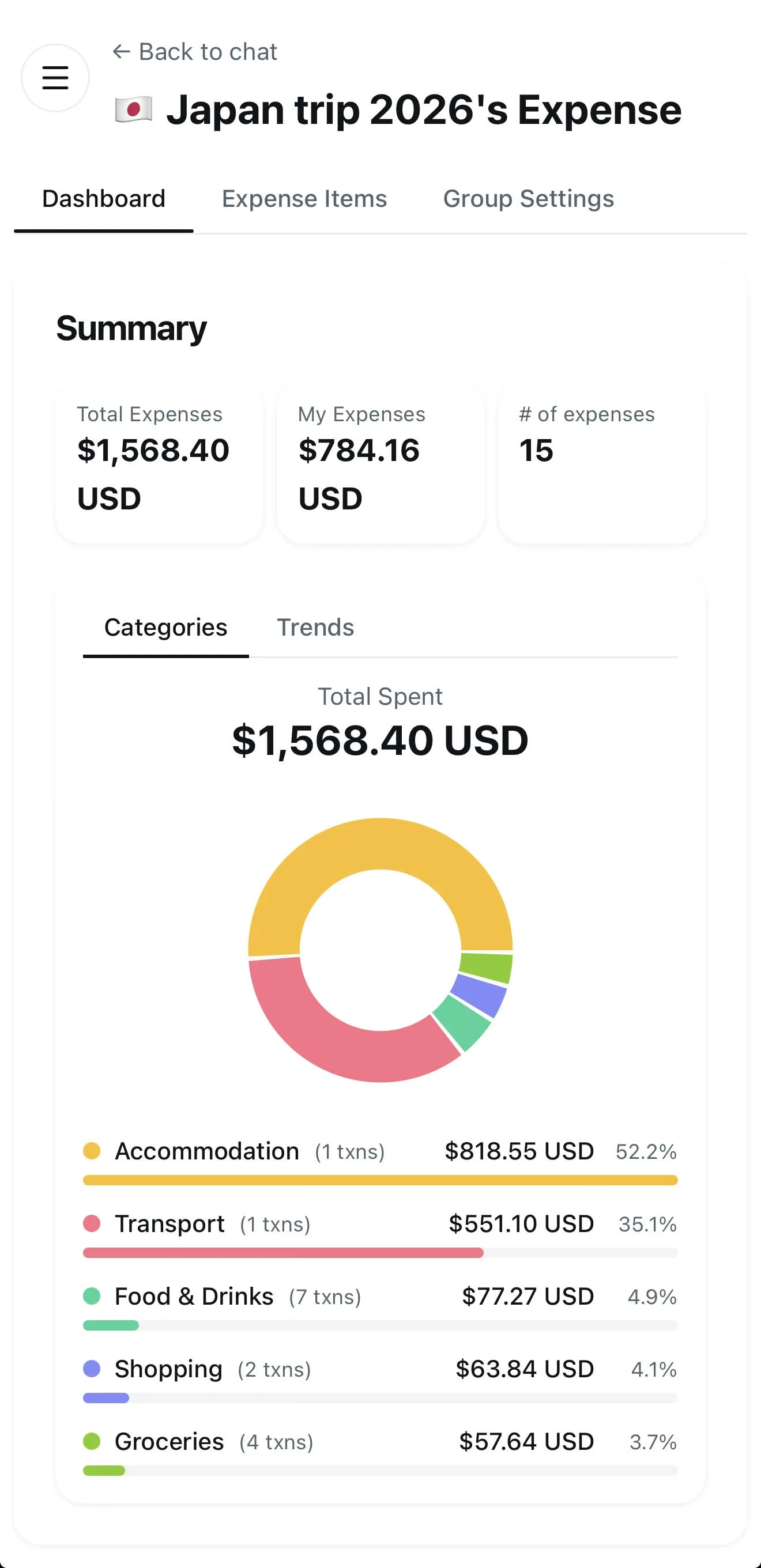
Task: Click the Total Expenses summary card
Action: tap(160, 463)
